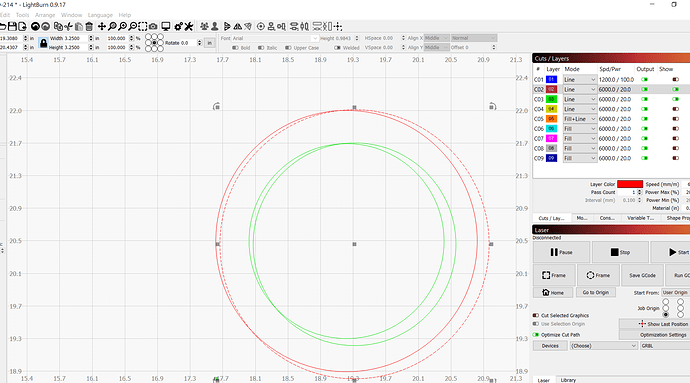Click the trash can delete icon
The height and width of the screenshot is (383, 690).
[x=89, y=27]
